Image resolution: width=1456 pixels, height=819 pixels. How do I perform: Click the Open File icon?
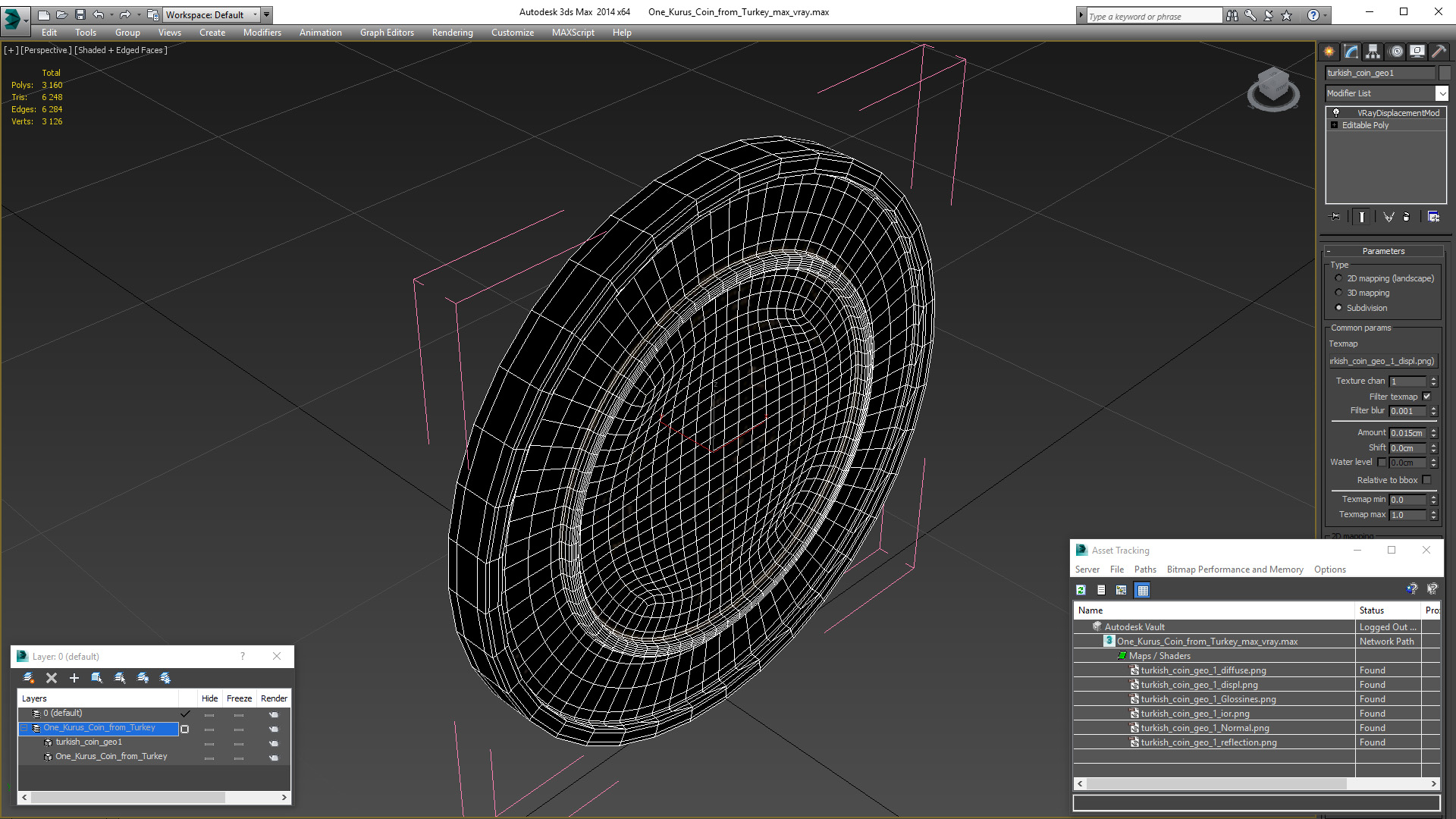(x=62, y=14)
